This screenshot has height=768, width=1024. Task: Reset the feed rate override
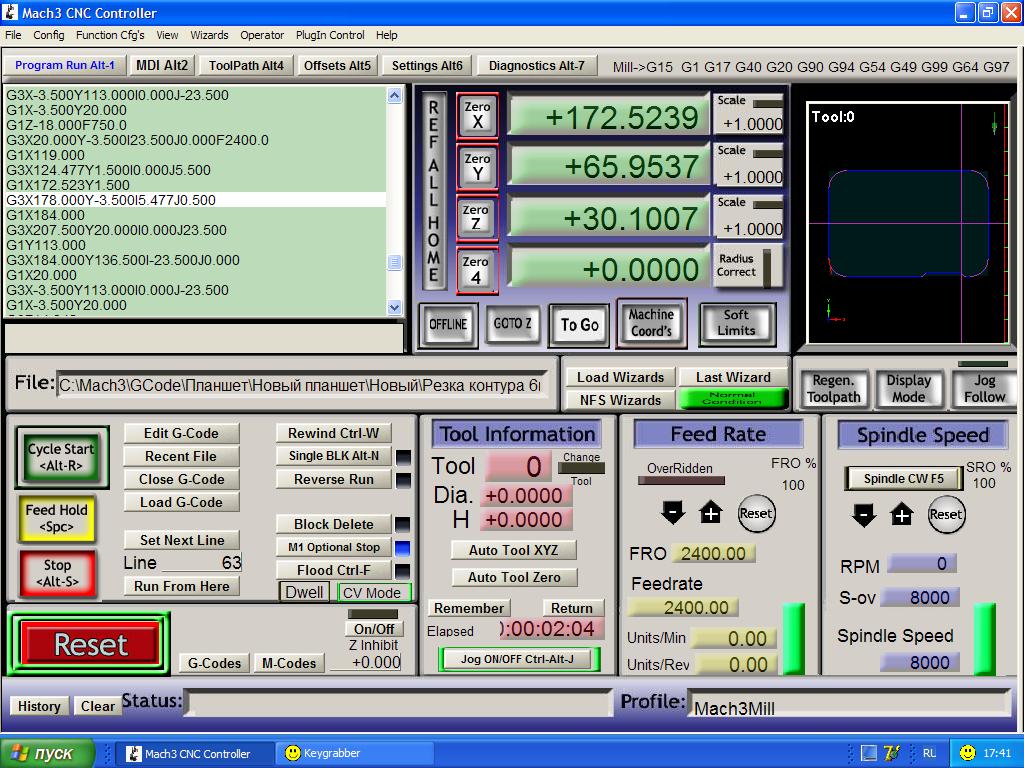coord(756,513)
